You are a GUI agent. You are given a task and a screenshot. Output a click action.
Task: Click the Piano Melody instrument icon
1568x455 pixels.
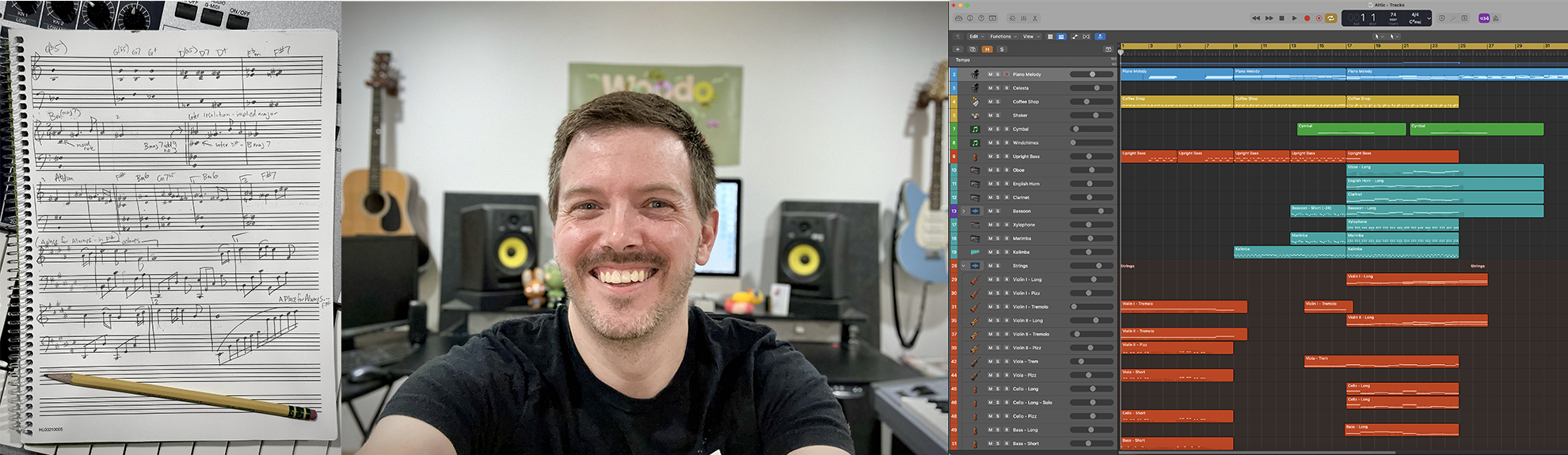[x=975, y=74]
